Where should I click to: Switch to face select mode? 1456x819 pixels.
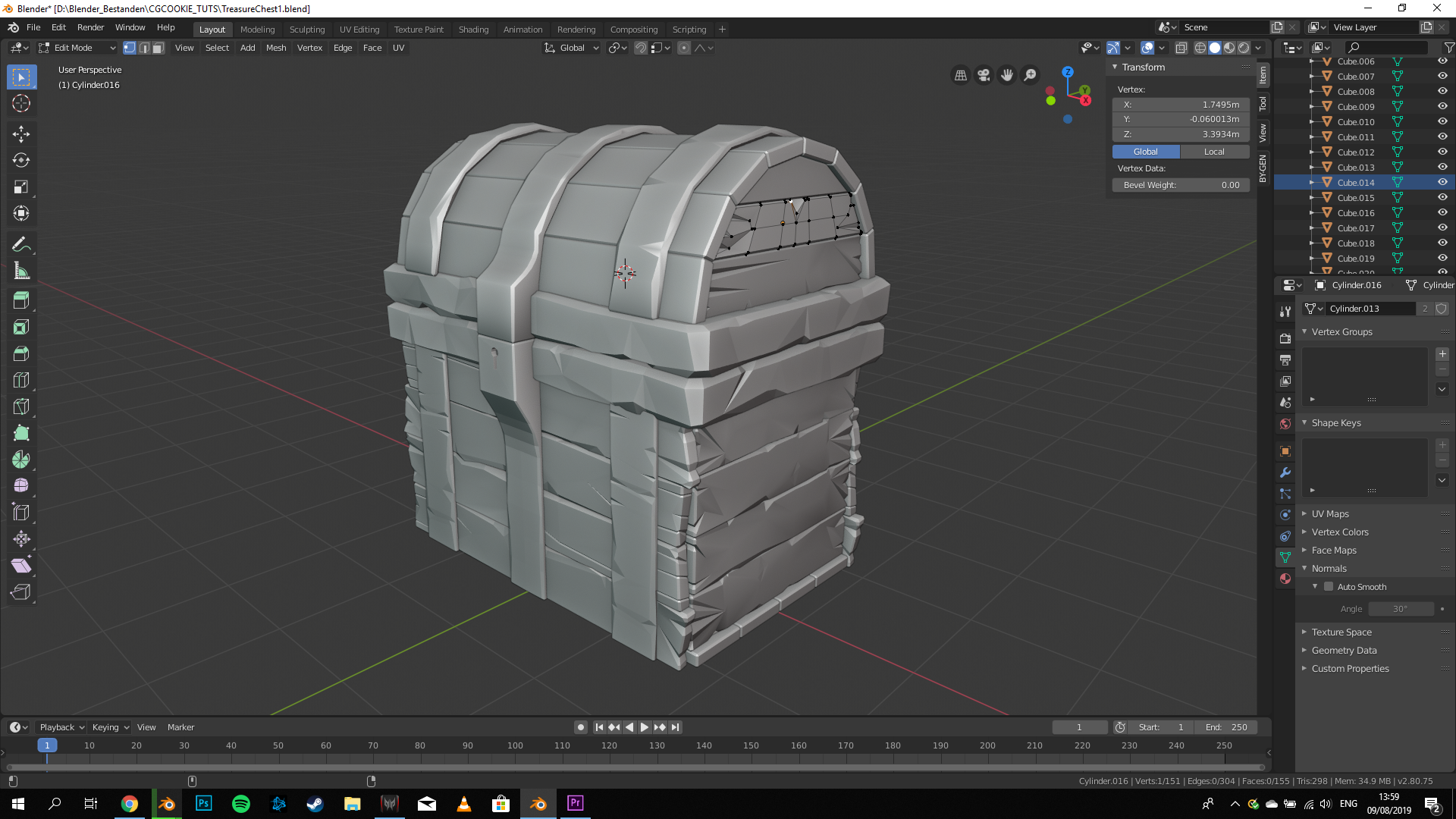158,48
